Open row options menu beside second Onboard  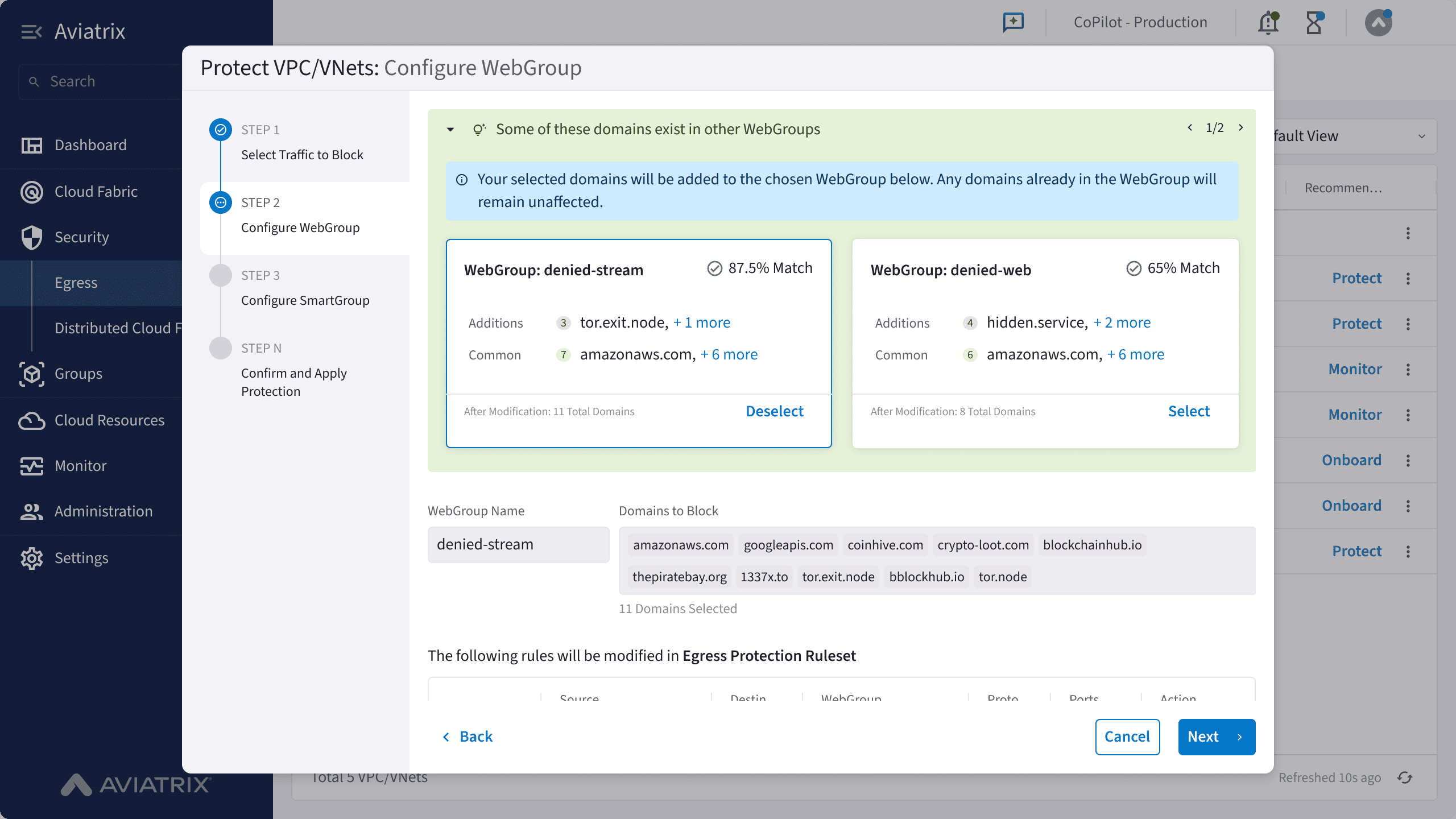point(1408,506)
